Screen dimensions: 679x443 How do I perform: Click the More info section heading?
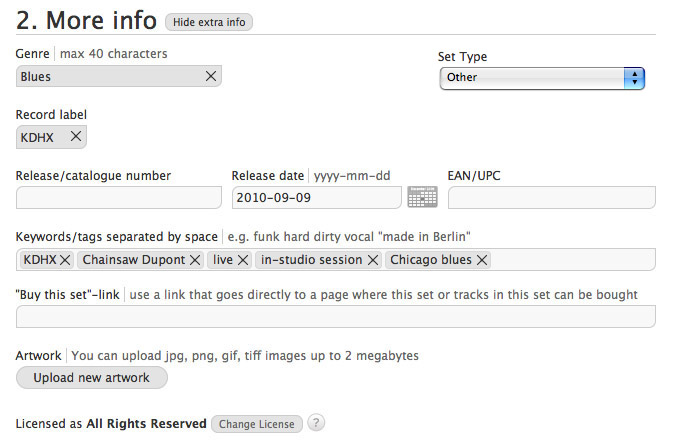pyautogui.click(x=87, y=20)
